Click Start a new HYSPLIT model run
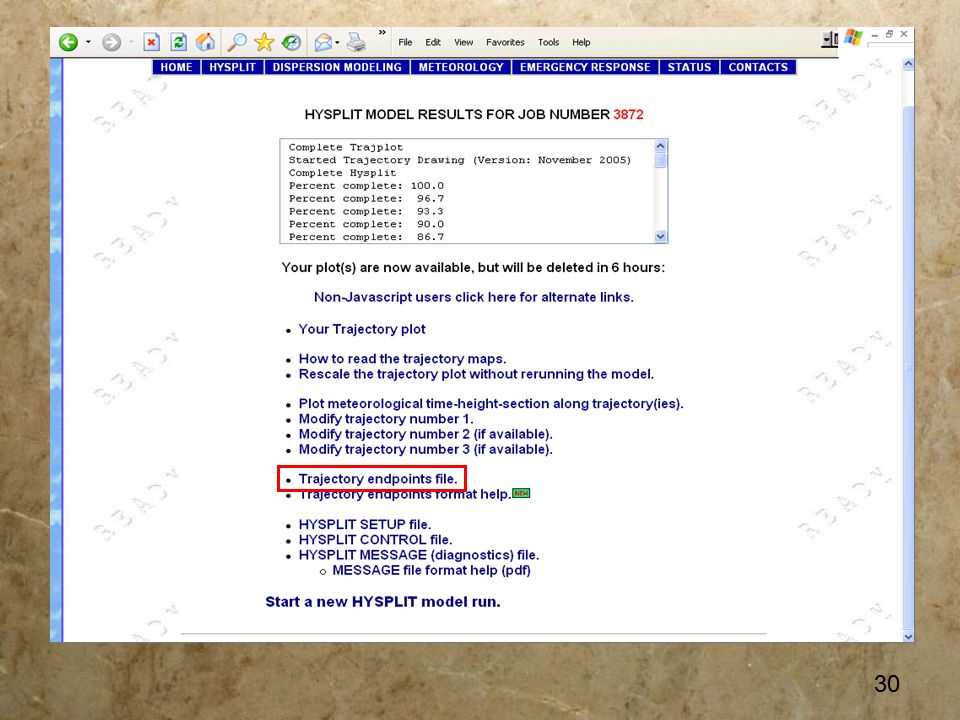Screen dimensions: 960x720 tap(383, 602)
